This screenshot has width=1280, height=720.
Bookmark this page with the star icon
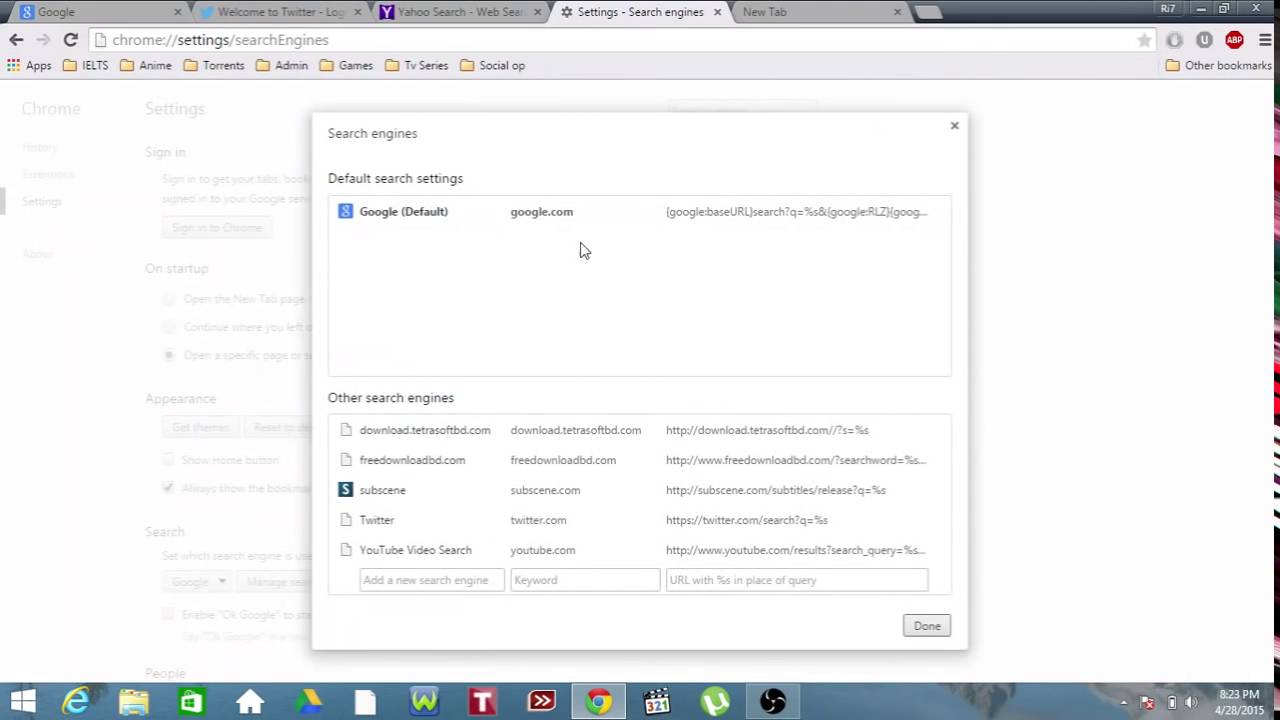1144,40
